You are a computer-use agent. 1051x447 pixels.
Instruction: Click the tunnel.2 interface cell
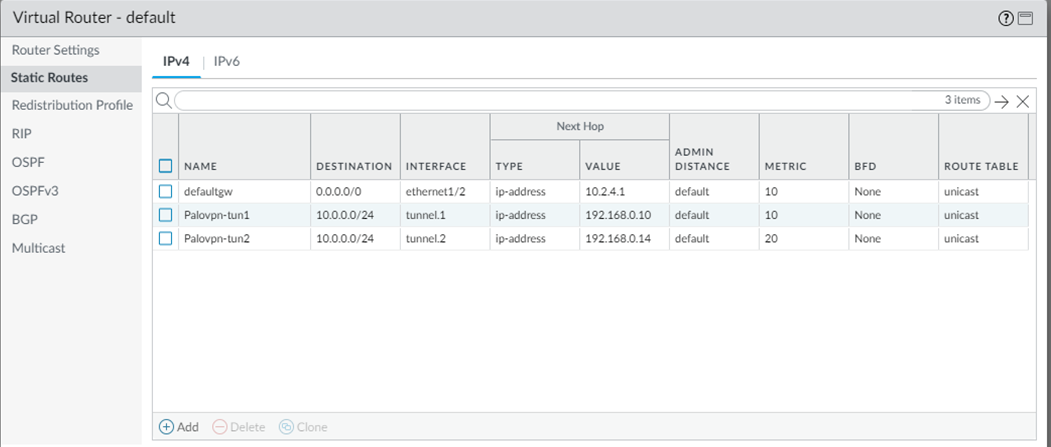(x=424, y=239)
